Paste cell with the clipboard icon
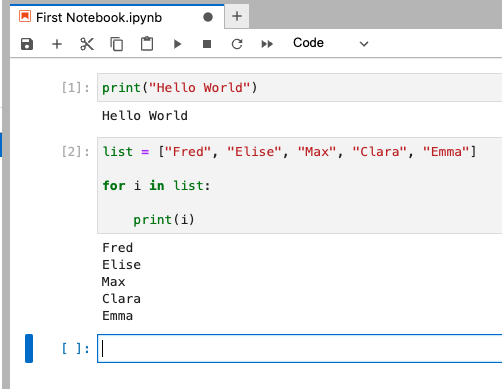This screenshot has width=502, height=389. (147, 44)
